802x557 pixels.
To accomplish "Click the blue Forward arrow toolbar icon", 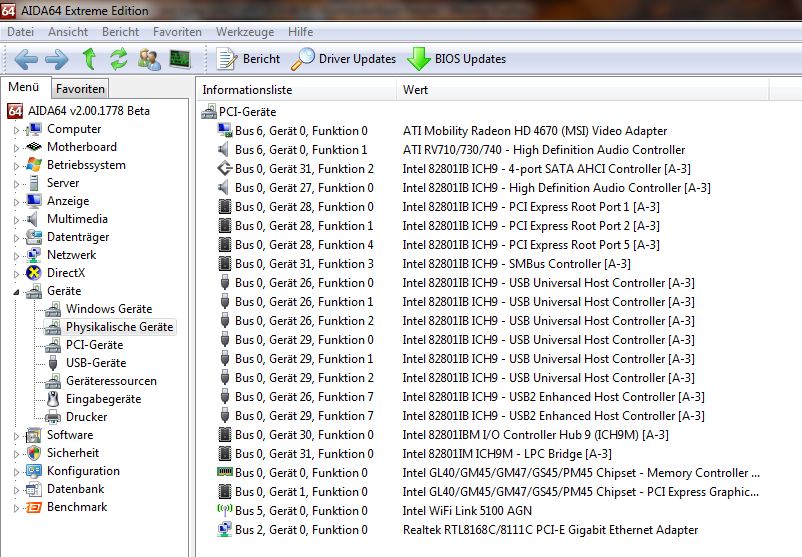I will (57, 59).
